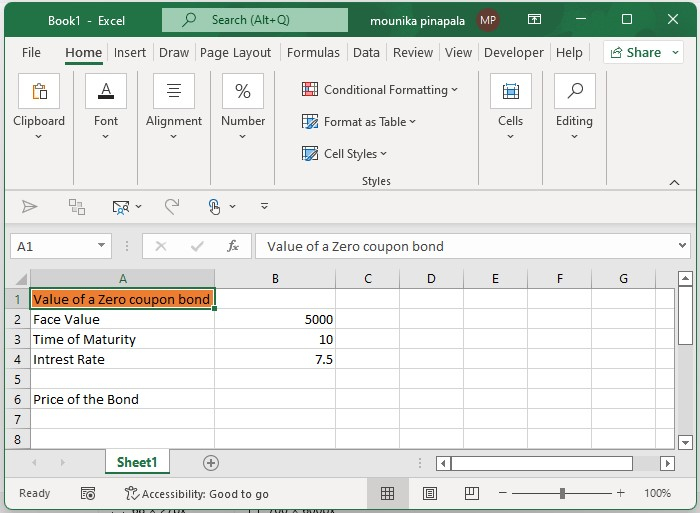Open the Number format group

click(243, 91)
